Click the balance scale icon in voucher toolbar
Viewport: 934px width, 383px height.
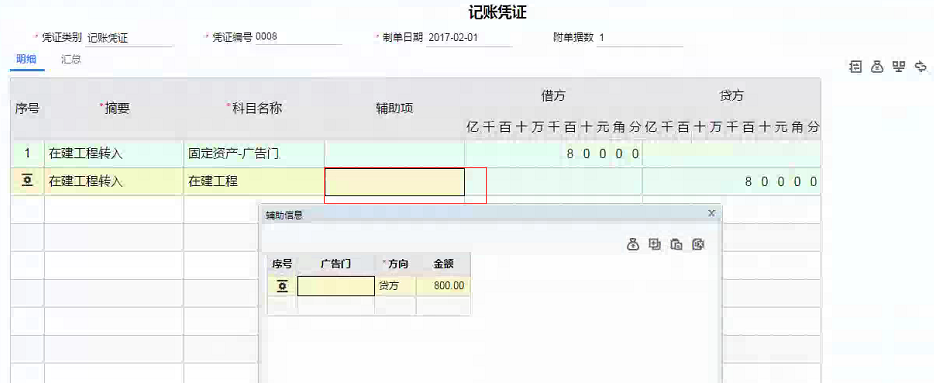click(899, 67)
